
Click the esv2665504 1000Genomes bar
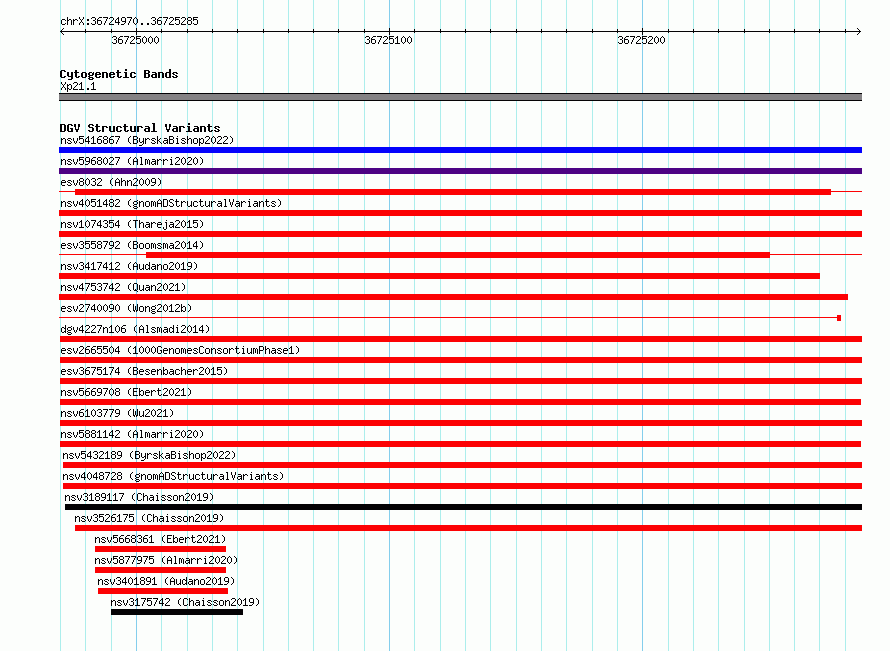tap(460, 360)
